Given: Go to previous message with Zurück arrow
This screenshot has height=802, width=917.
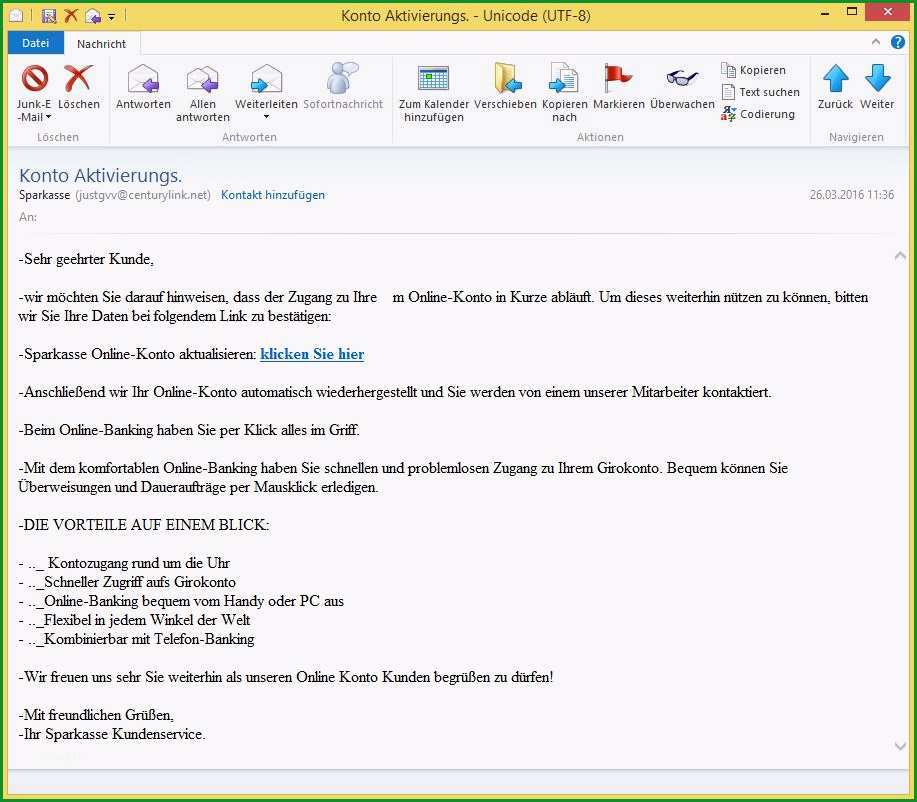Looking at the screenshot, I should coord(835,87).
